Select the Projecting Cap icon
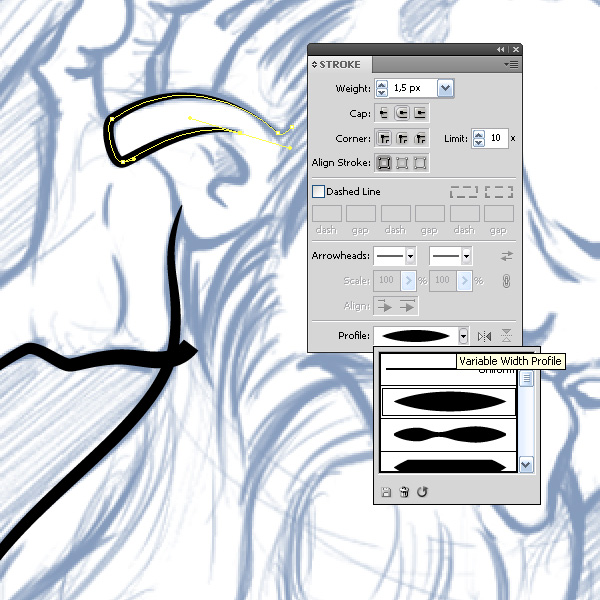 [x=420, y=113]
